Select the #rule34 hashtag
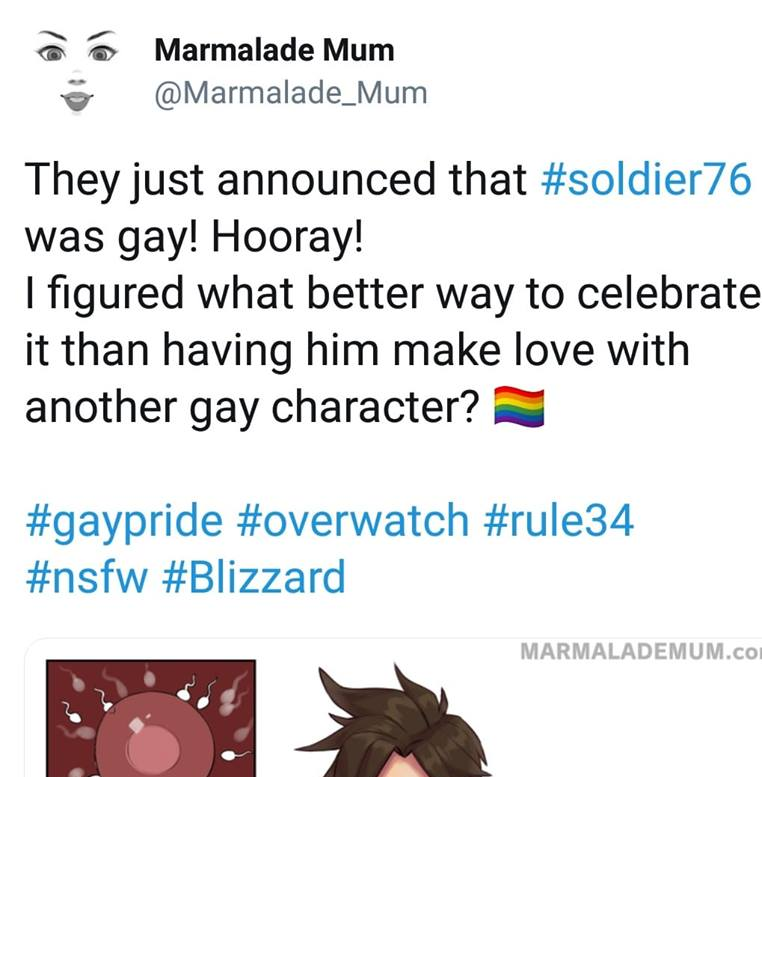 click(x=559, y=520)
